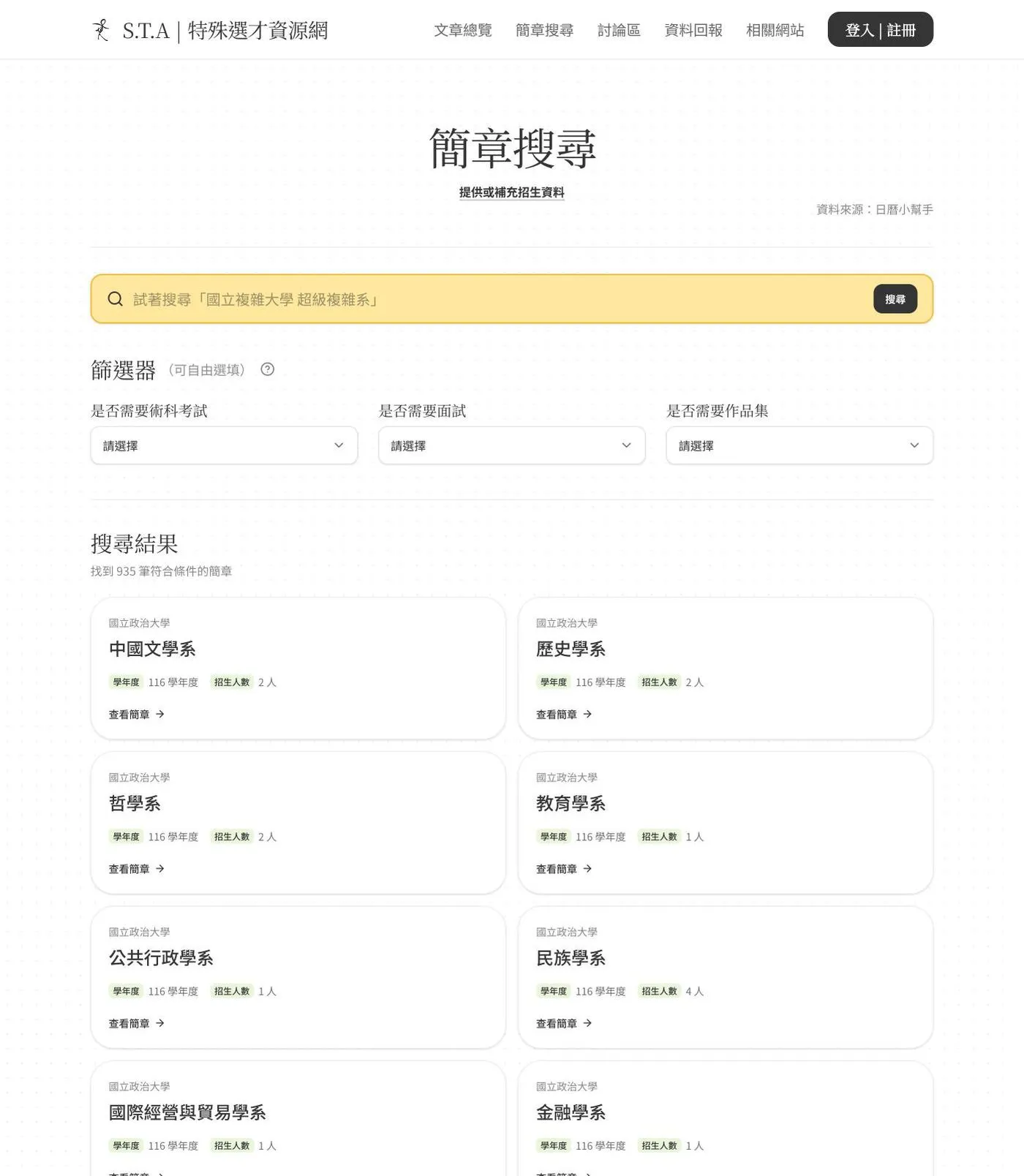
Task: Click the magnifier icon in the search bar
Action: [115, 299]
